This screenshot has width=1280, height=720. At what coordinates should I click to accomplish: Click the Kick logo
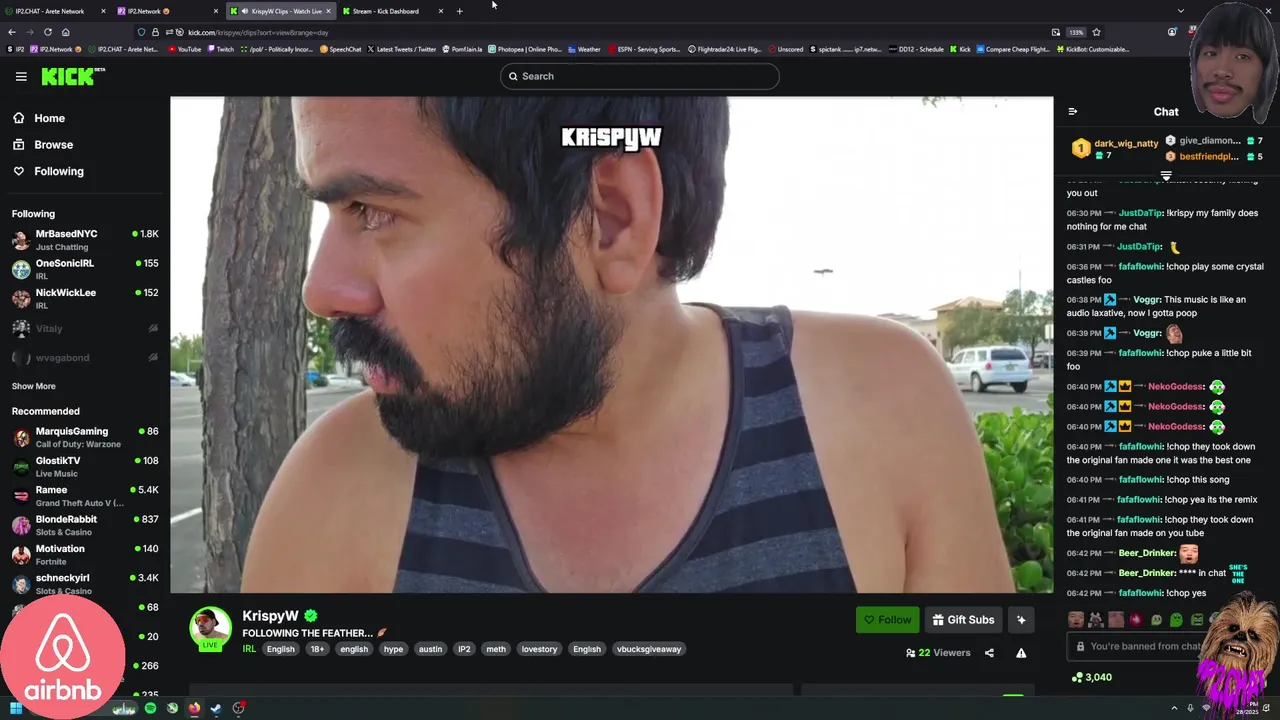click(73, 76)
